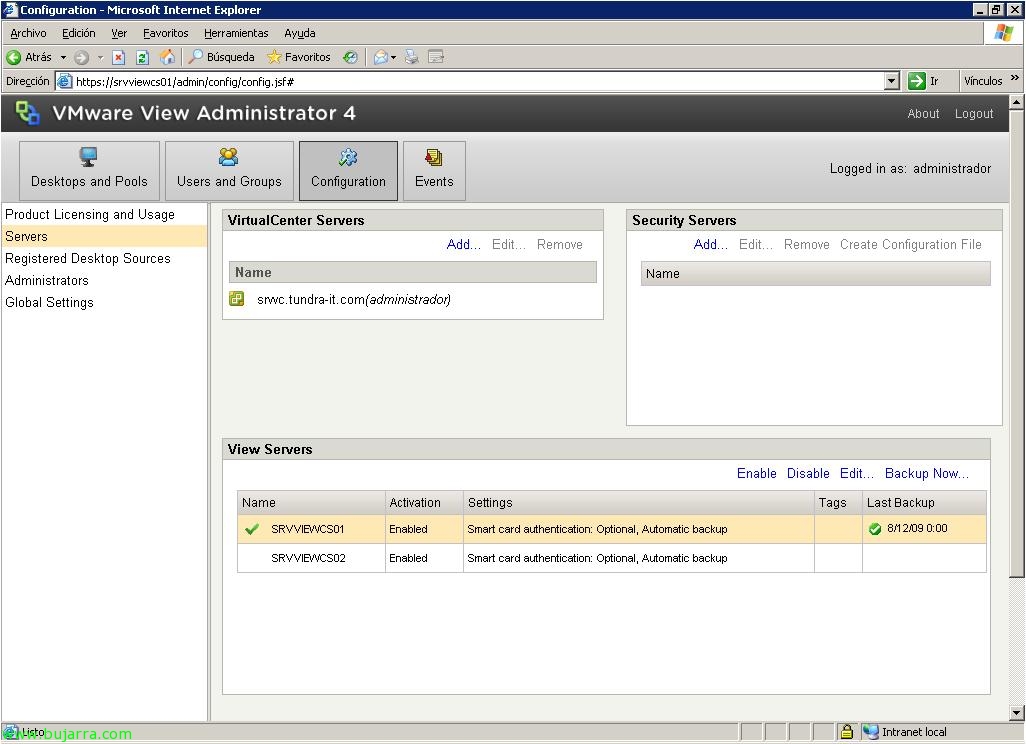Stop page loading with the red X icon
This screenshot has width=1026, height=744.
pos(118,58)
